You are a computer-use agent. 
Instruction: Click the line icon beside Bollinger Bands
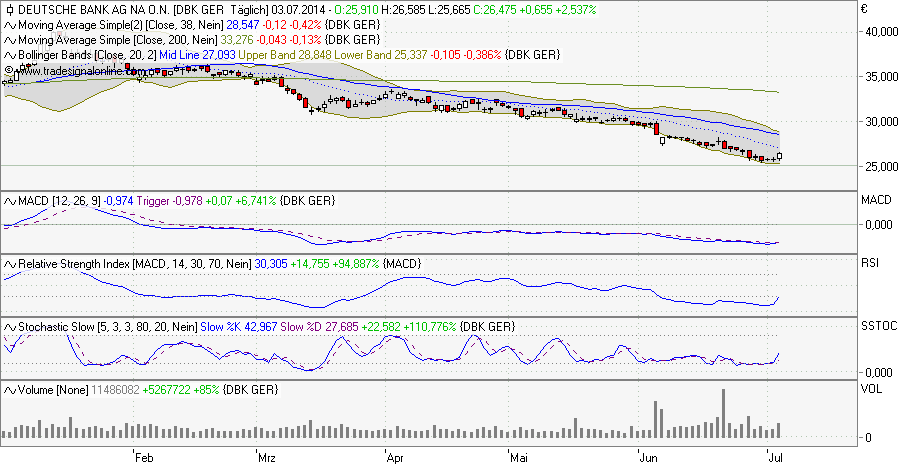[x=10, y=55]
